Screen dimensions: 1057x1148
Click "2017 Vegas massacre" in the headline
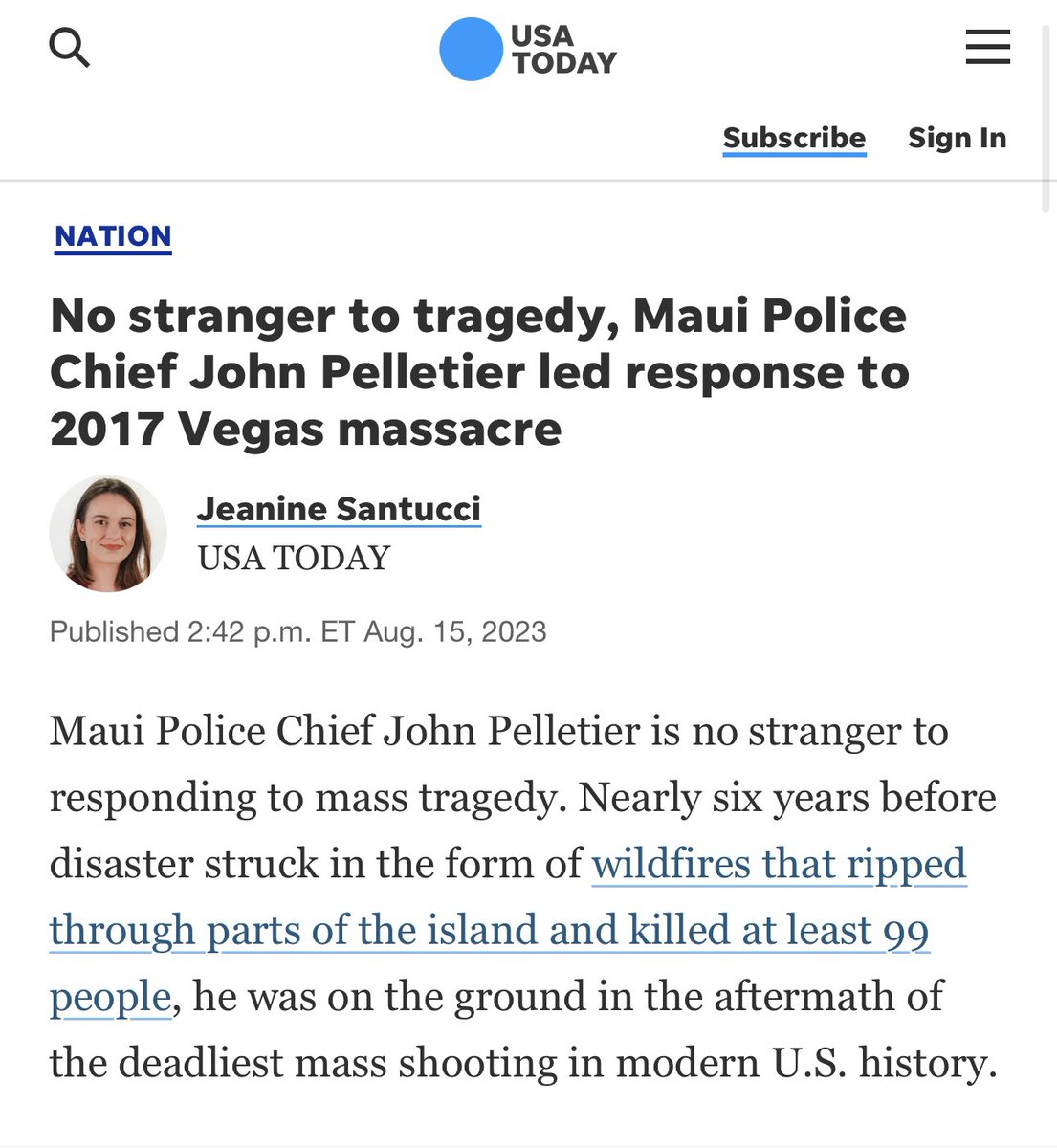(x=305, y=429)
